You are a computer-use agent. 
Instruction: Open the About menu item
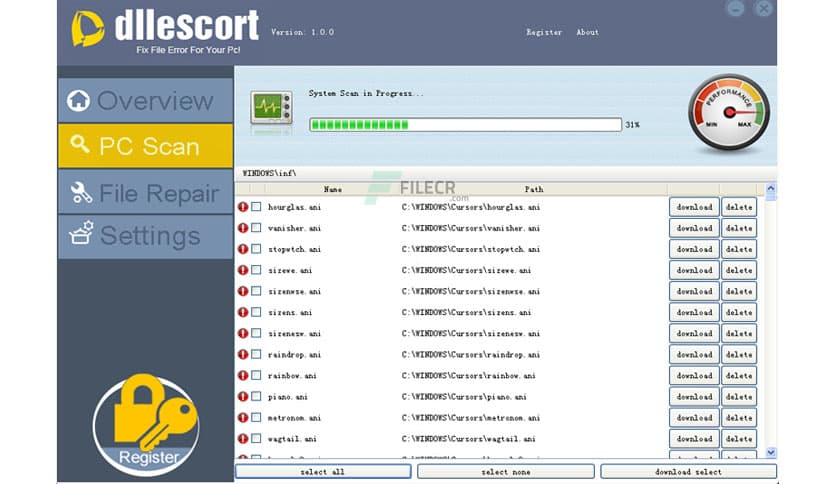(588, 32)
